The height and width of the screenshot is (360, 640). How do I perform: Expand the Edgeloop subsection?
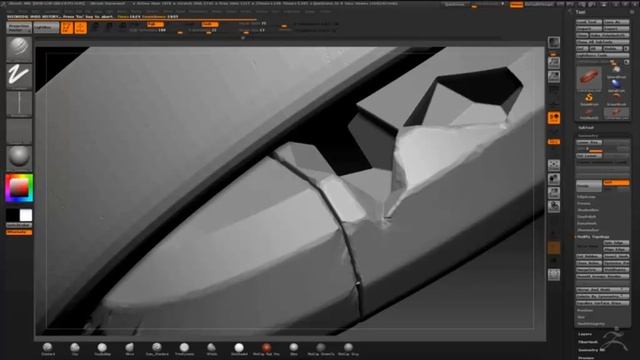coord(586,197)
